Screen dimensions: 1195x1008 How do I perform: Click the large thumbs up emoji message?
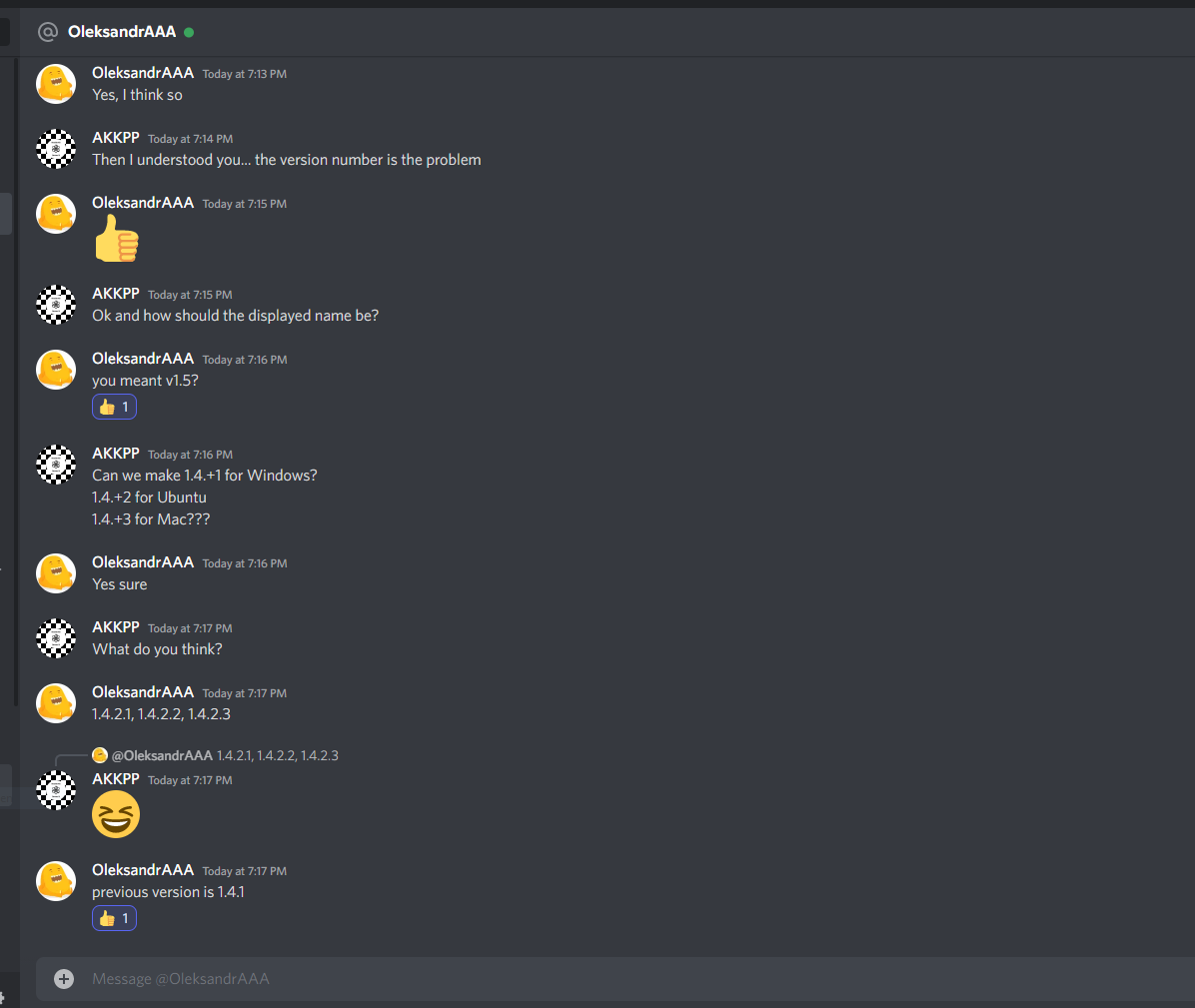click(x=117, y=239)
